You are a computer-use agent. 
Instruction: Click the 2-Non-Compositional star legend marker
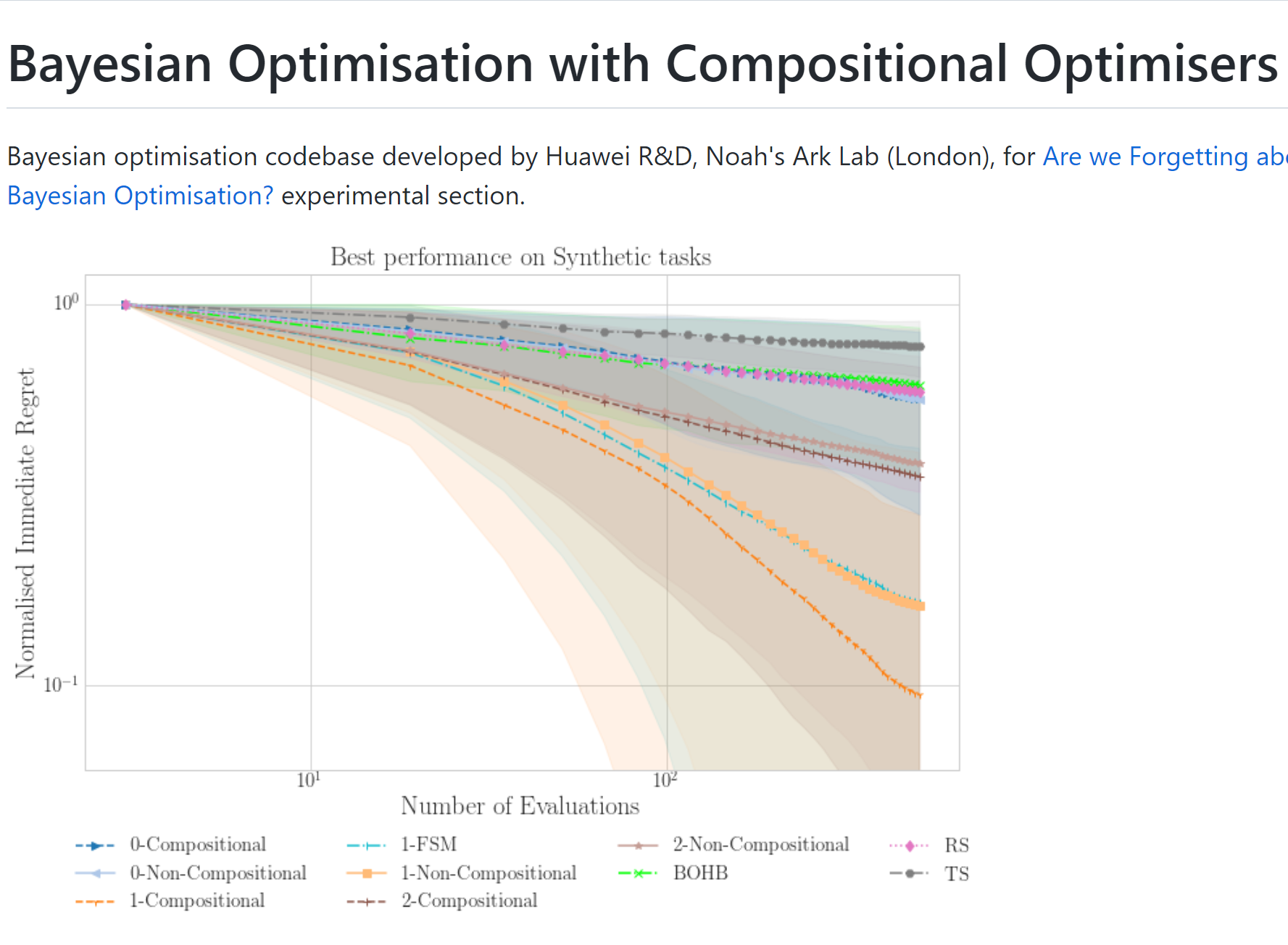(x=638, y=846)
